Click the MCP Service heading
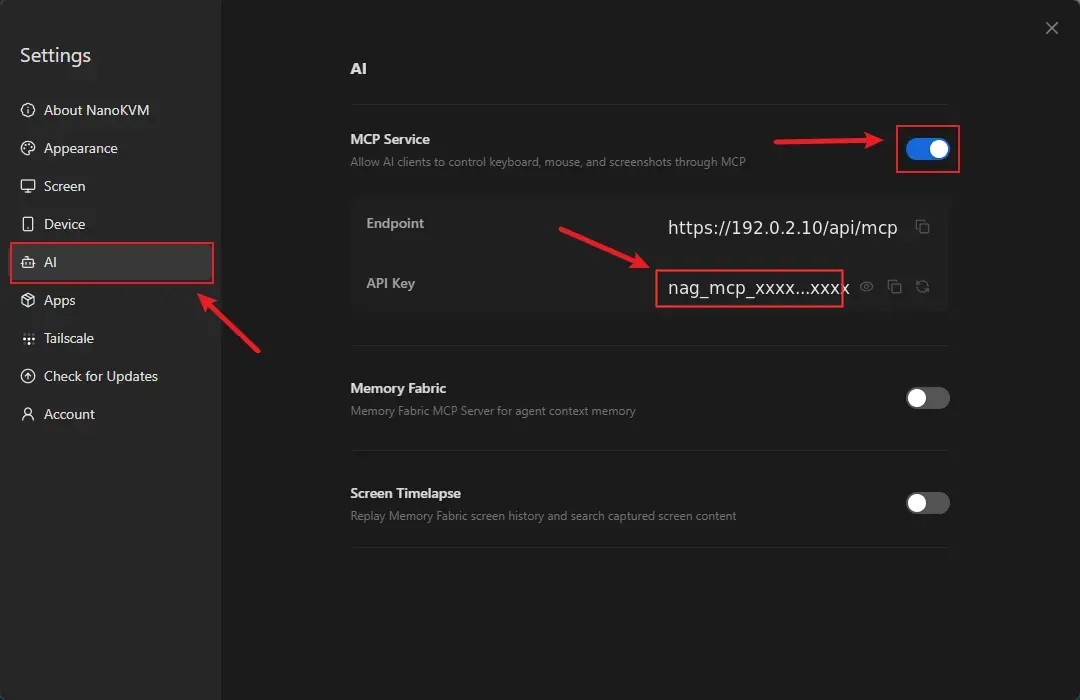This screenshot has width=1080, height=700. tap(390, 139)
